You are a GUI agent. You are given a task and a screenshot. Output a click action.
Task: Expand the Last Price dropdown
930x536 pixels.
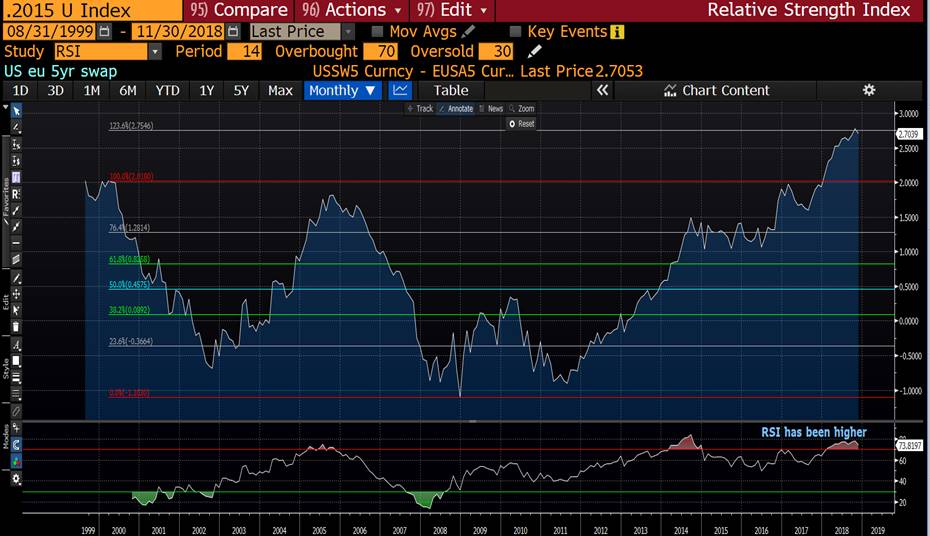(348, 32)
